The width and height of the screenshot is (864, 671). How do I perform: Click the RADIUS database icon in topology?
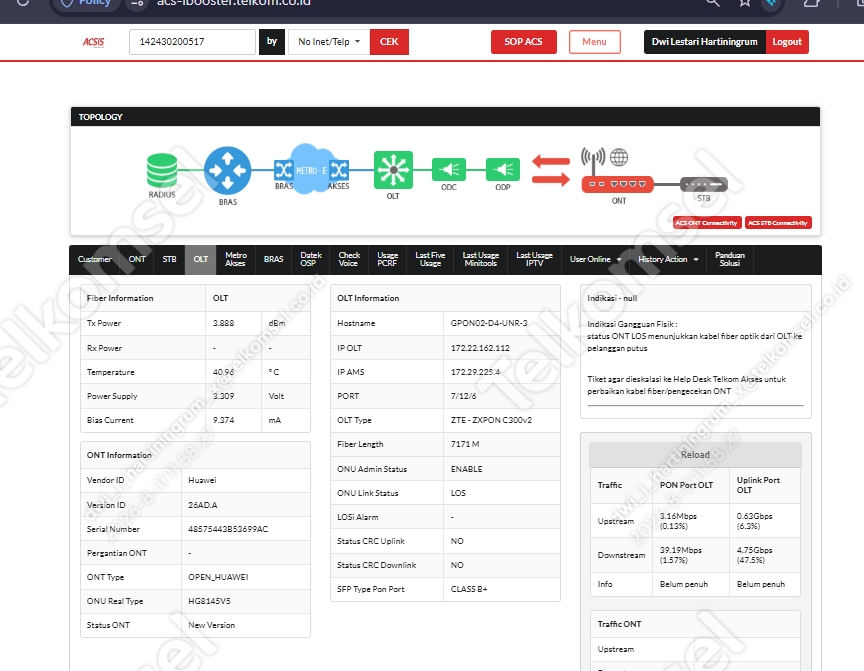click(x=161, y=170)
